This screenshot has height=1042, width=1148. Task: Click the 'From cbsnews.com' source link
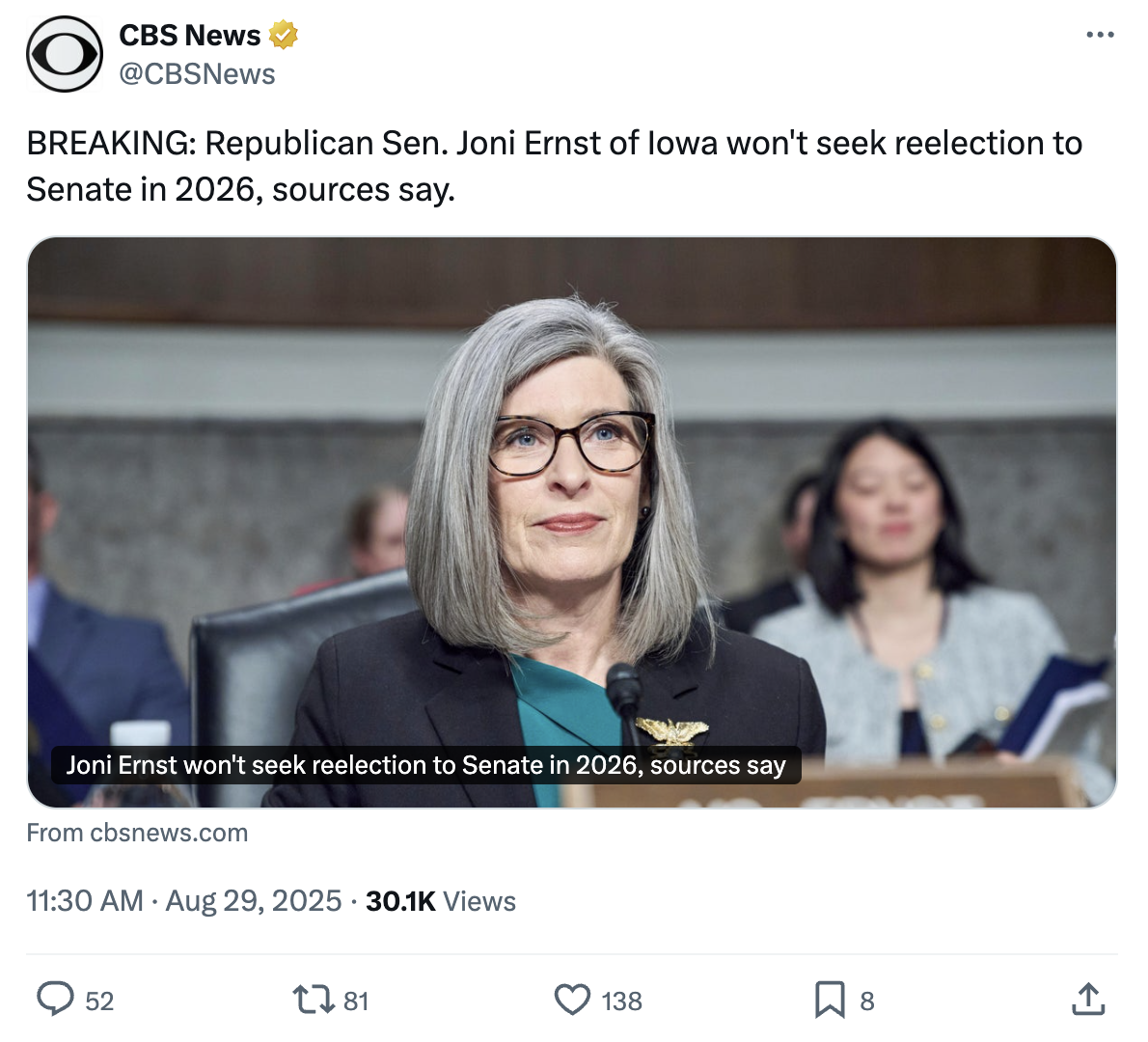(x=137, y=833)
